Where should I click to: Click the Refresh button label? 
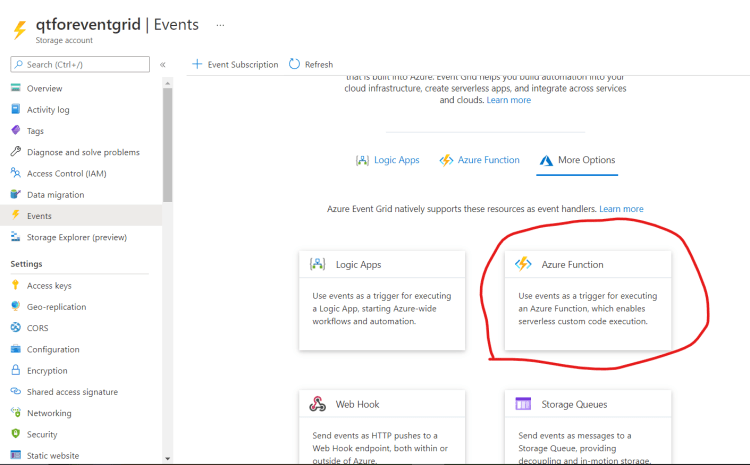[319, 64]
